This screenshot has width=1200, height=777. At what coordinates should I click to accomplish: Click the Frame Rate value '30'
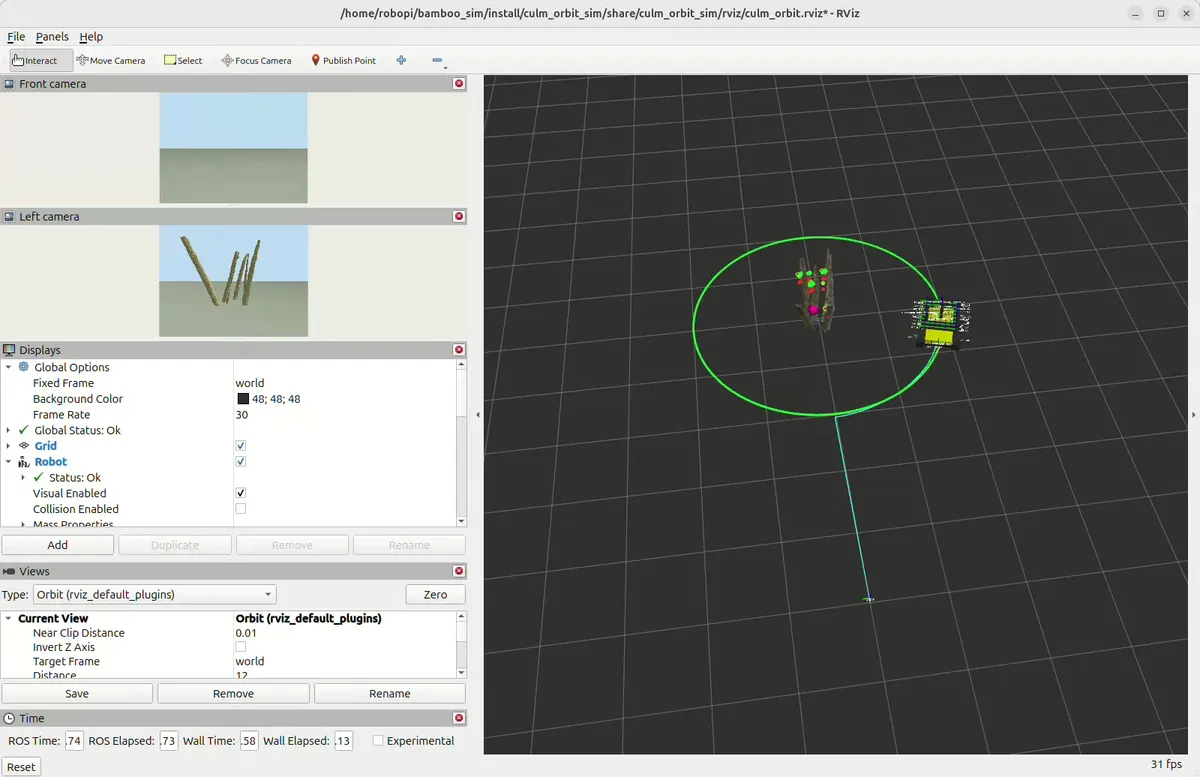[x=242, y=415]
